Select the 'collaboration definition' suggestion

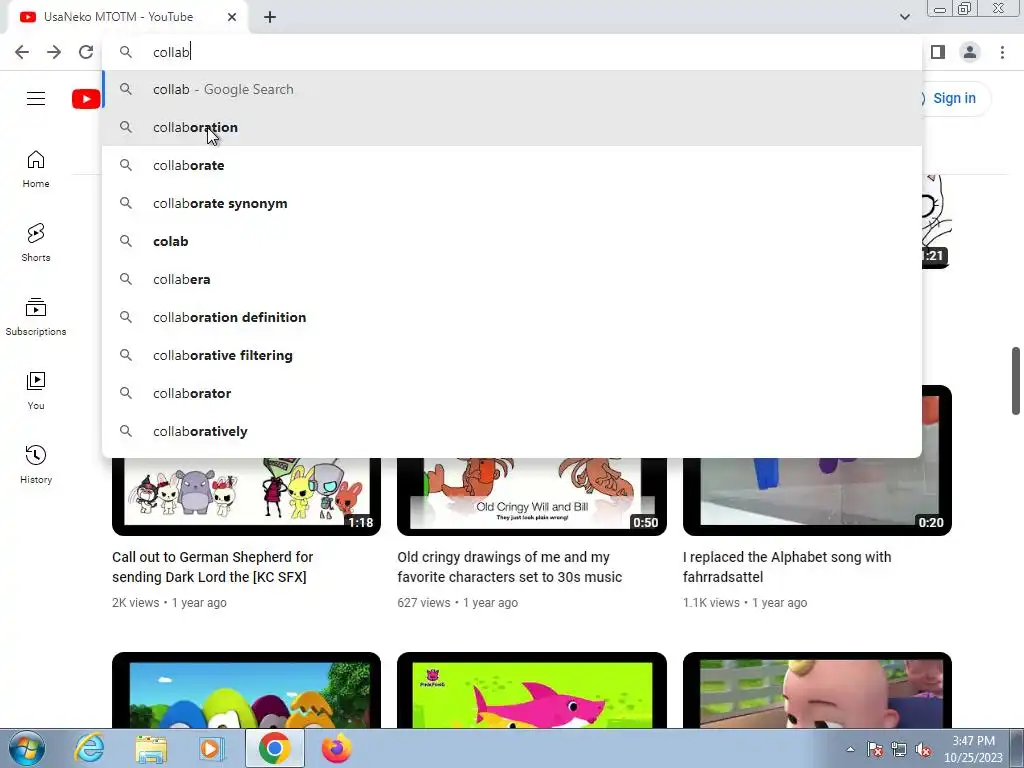tap(512, 317)
